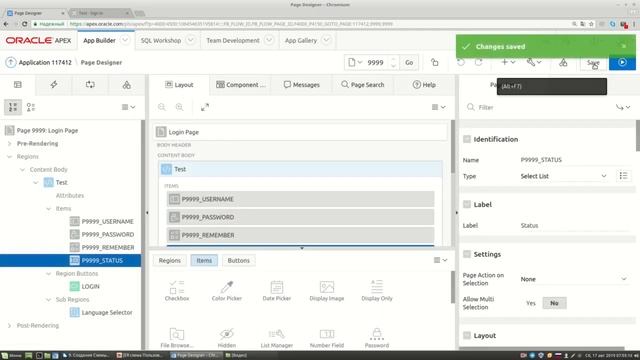Image resolution: width=640 pixels, height=360 pixels.
Task: Run the page with play button
Action: [622, 62]
